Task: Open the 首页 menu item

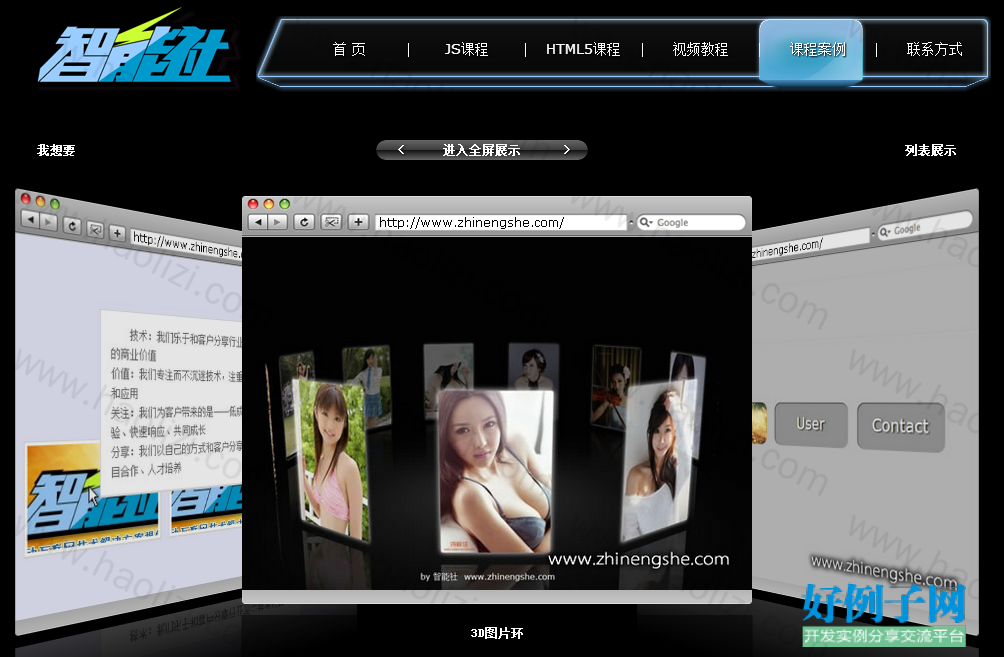Action: tap(349, 49)
